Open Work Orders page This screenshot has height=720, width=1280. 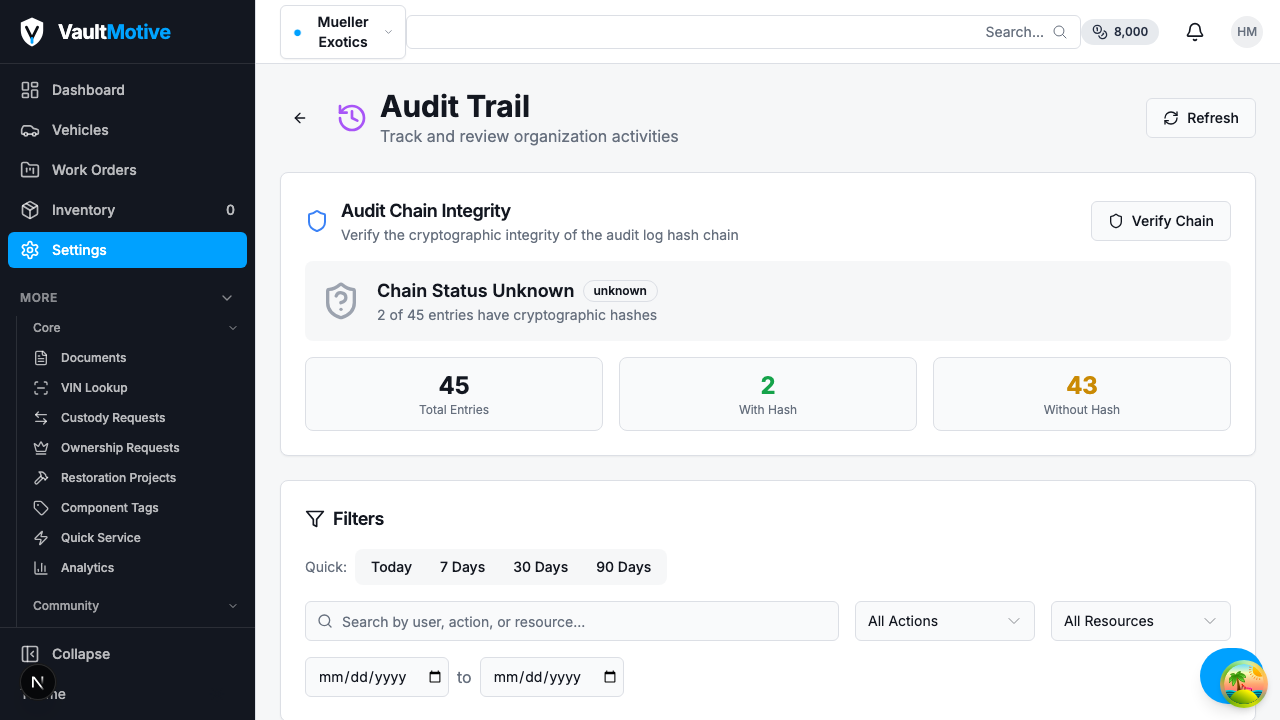127,170
